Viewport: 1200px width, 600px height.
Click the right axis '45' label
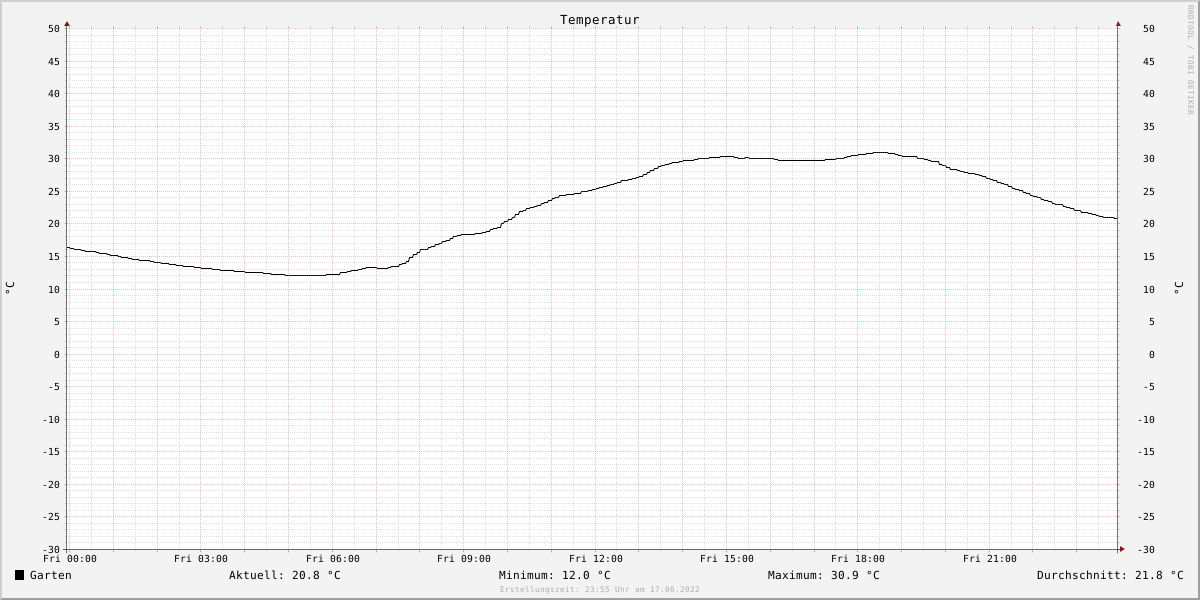(1148, 62)
